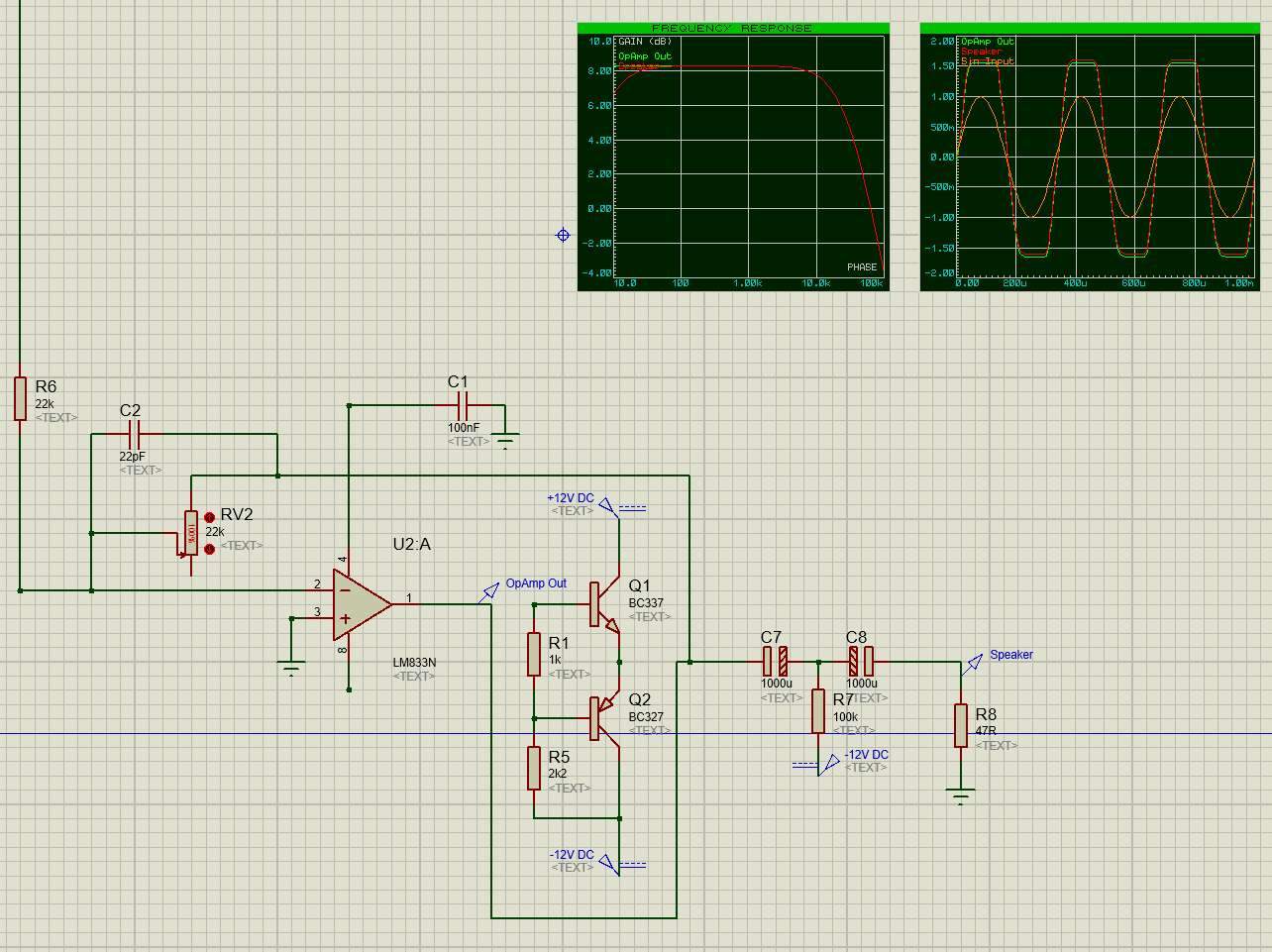The height and width of the screenshot is (952, 1272).
Task: Click the OpAmp Out voltage probe
Action: point(489,592)
